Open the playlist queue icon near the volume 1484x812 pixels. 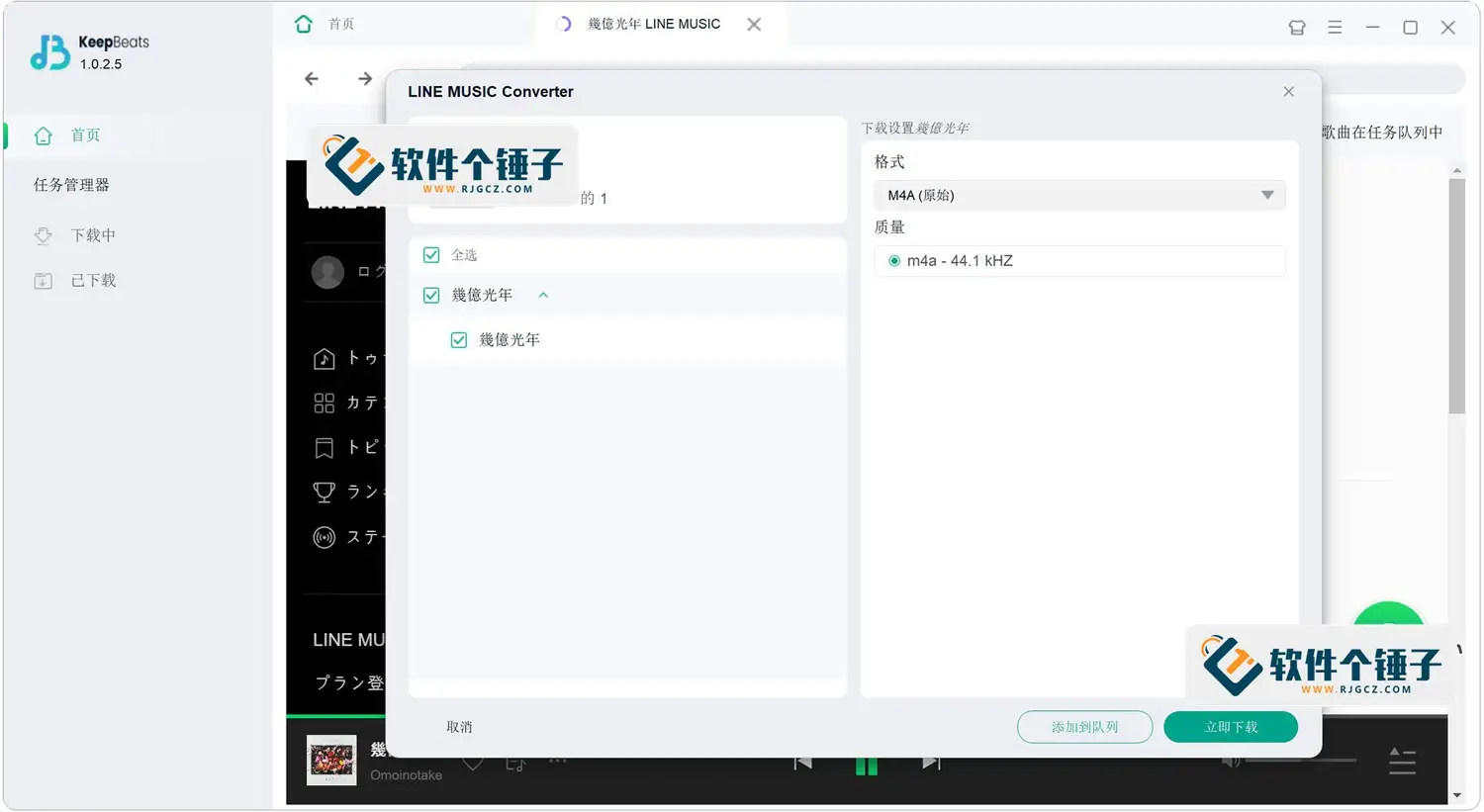point(1403,762)
